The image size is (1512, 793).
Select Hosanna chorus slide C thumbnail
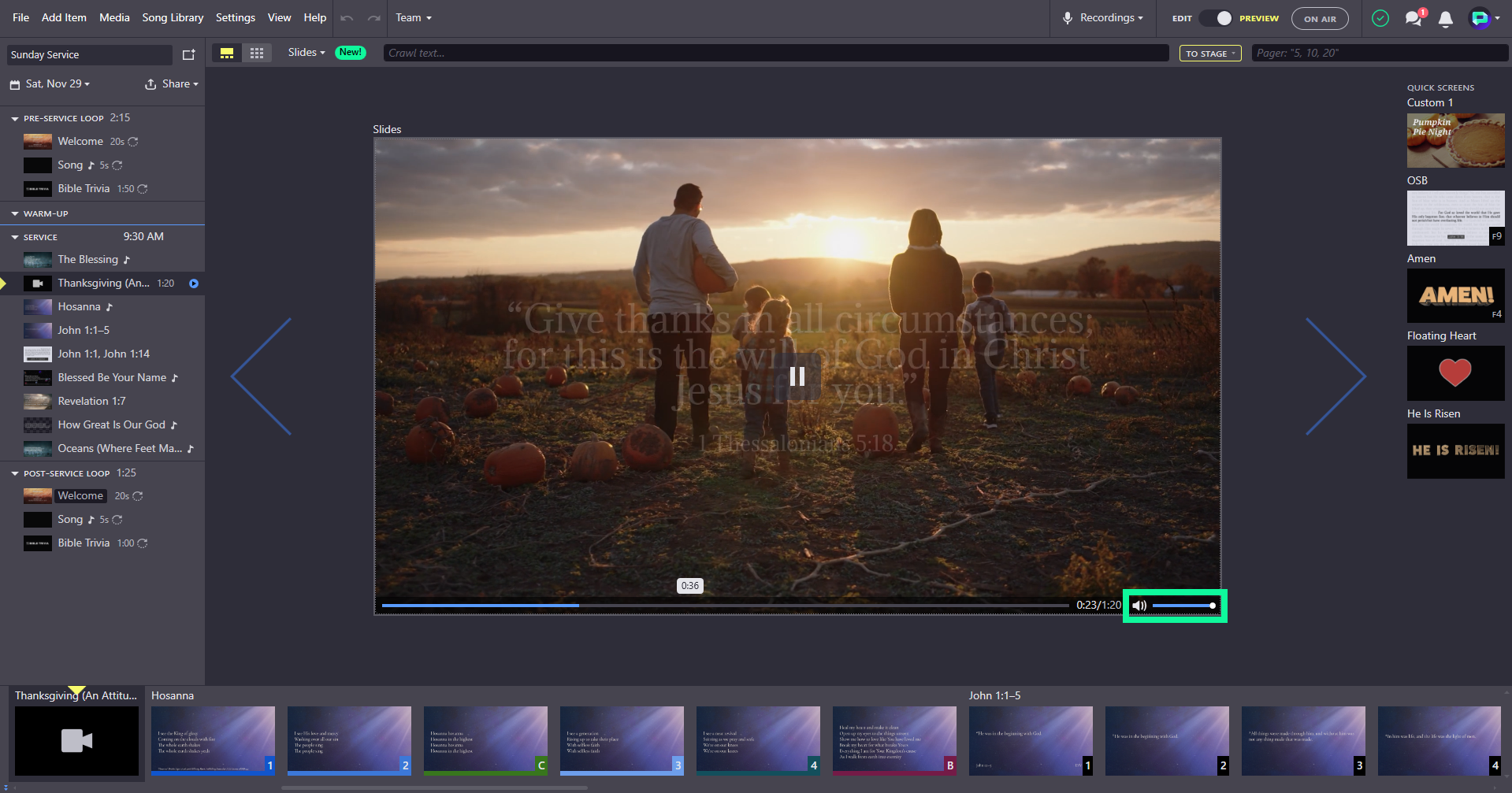coord(485,741)
